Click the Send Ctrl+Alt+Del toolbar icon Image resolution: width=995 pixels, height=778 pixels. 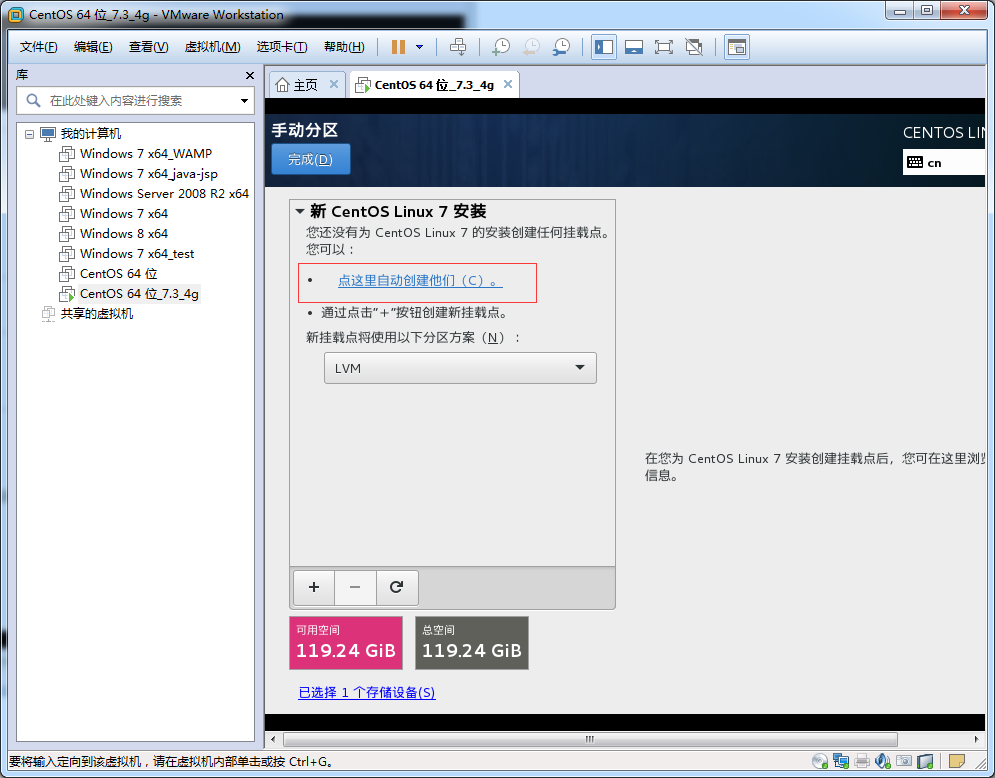tap(458, 47)
